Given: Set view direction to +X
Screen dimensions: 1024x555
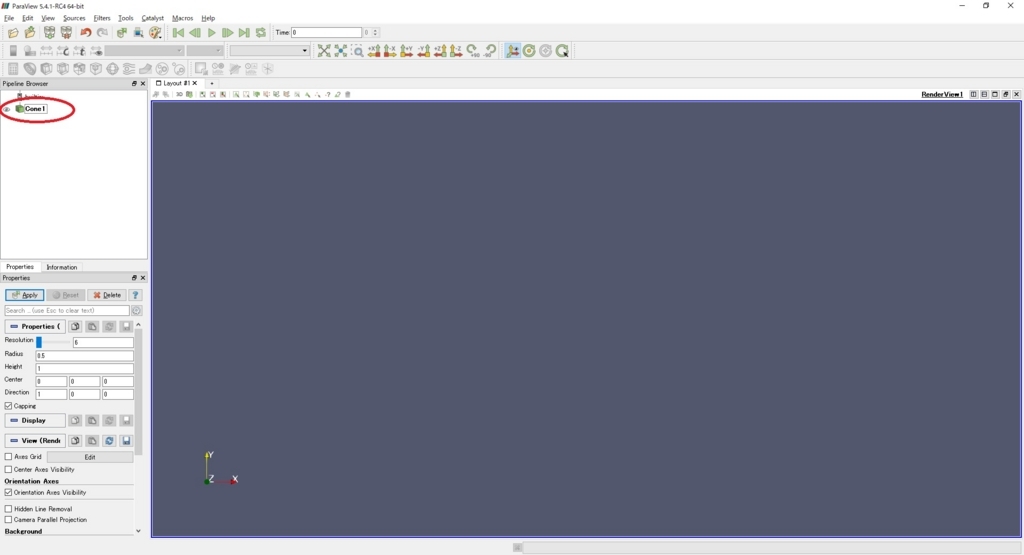Looking at the screenshot, I should click(374, 51).
